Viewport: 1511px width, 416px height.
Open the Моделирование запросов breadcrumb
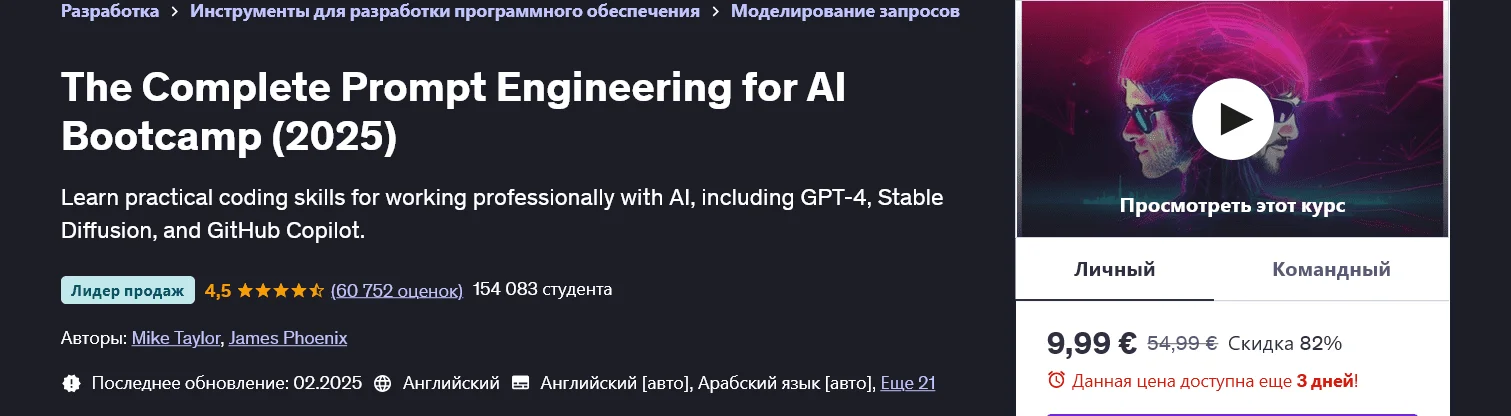click(x=845, y=12)
